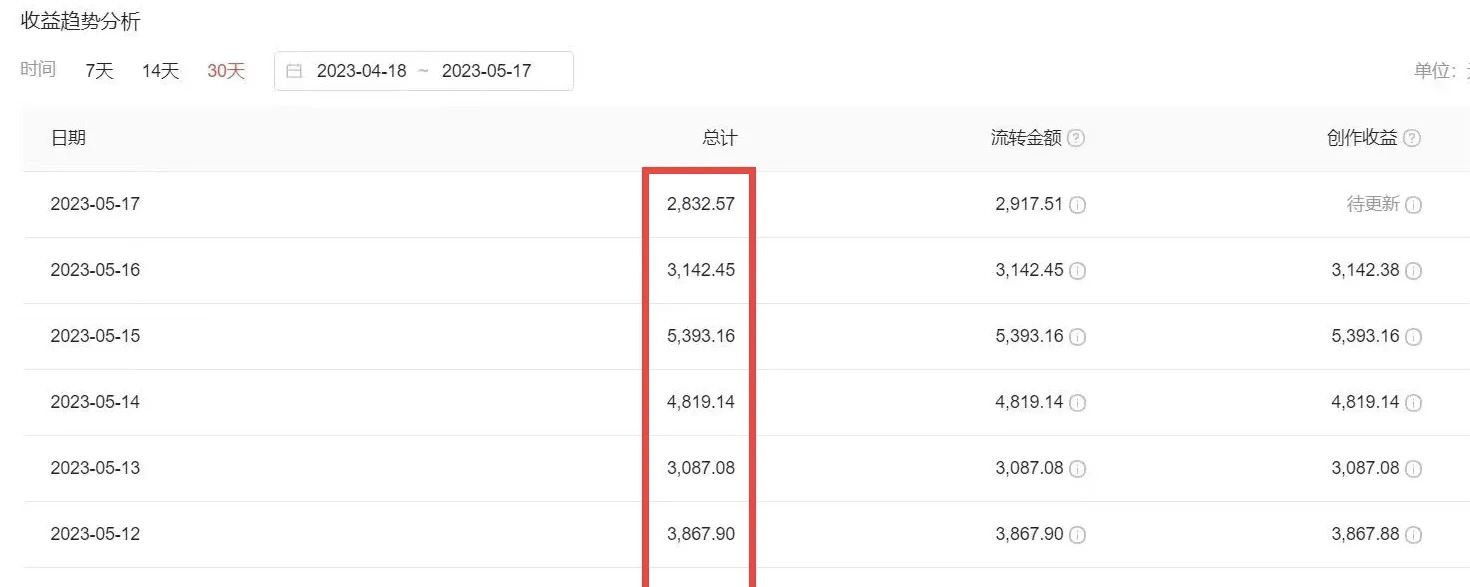Click info icon beside 创作收益 4,819.14
Viewport: 1470px width, 587px height.
(1413, 403)
